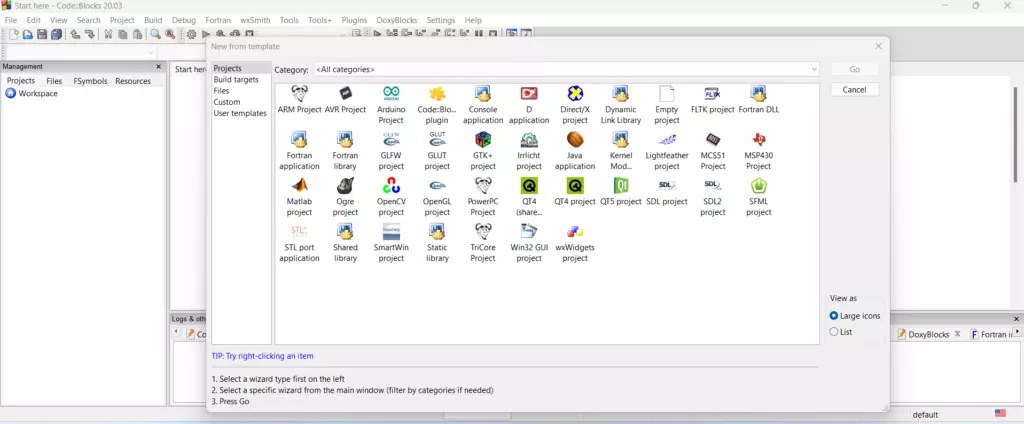1024x424 pixels.
Task: Select the DoxyBlocks log tab
Action: coord(928,334)
